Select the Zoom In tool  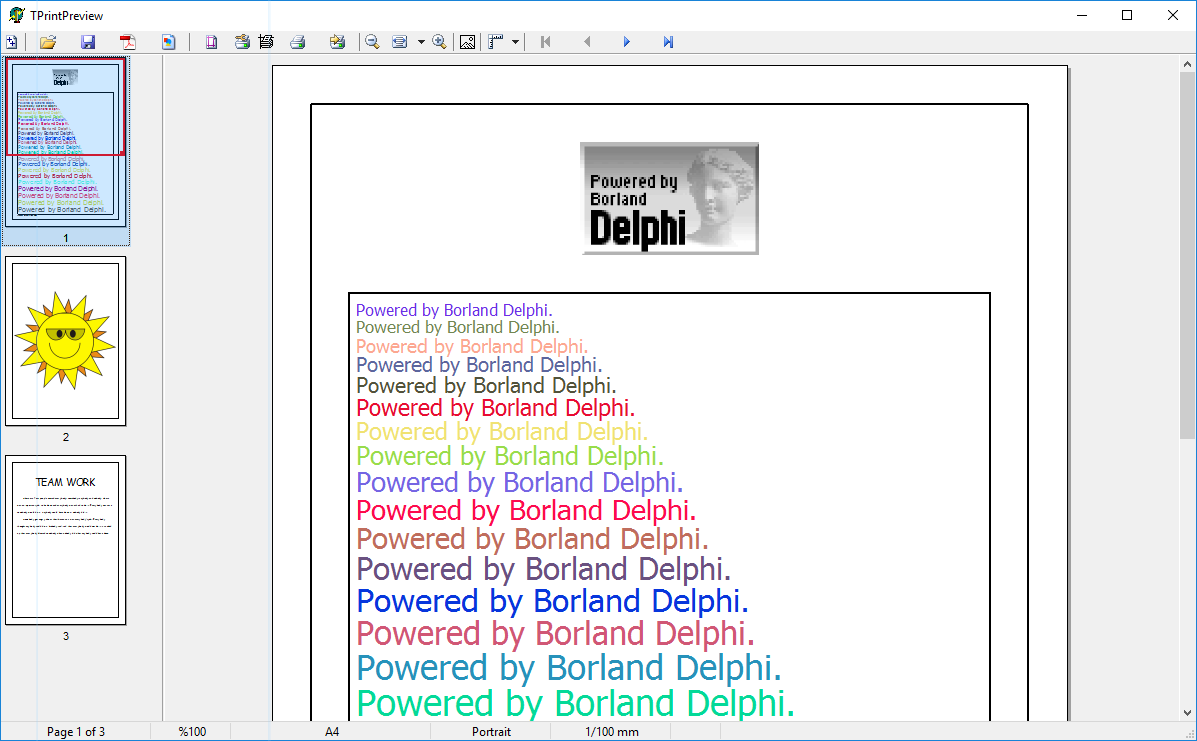(x=439, y=41)
